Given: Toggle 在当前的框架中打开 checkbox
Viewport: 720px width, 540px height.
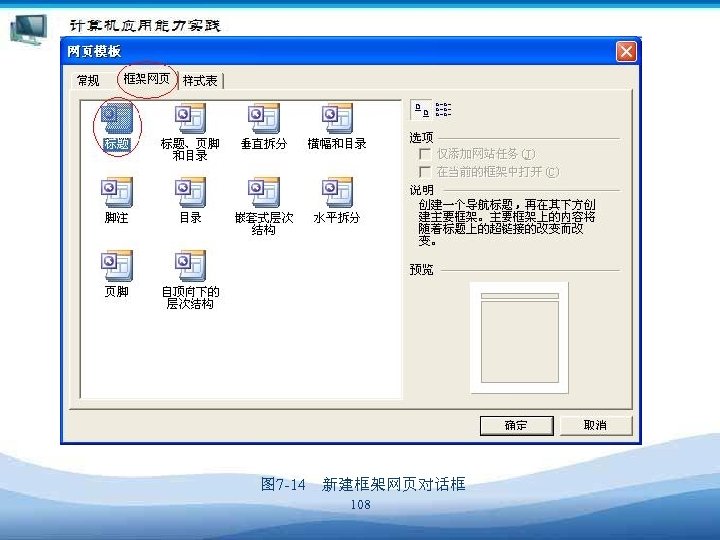Looking at the screenshot, I should [x=425, y=172].
